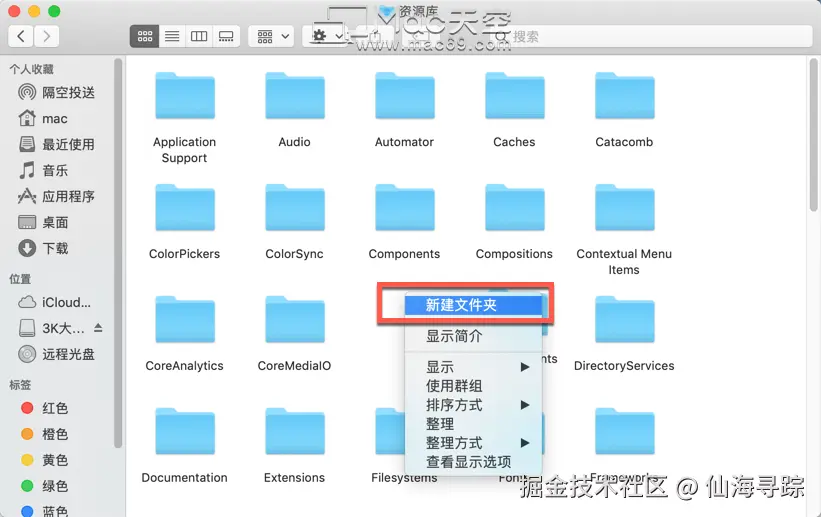821x517 pixels.
Task: Switch to column view mode
Action: (199, 36)
